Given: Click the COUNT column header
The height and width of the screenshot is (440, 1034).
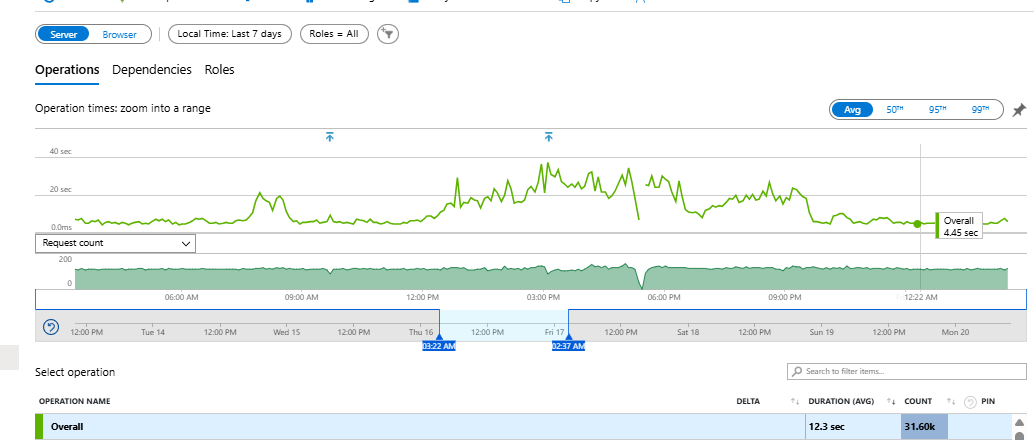Looking at the screenshot, I should (918, 401).
